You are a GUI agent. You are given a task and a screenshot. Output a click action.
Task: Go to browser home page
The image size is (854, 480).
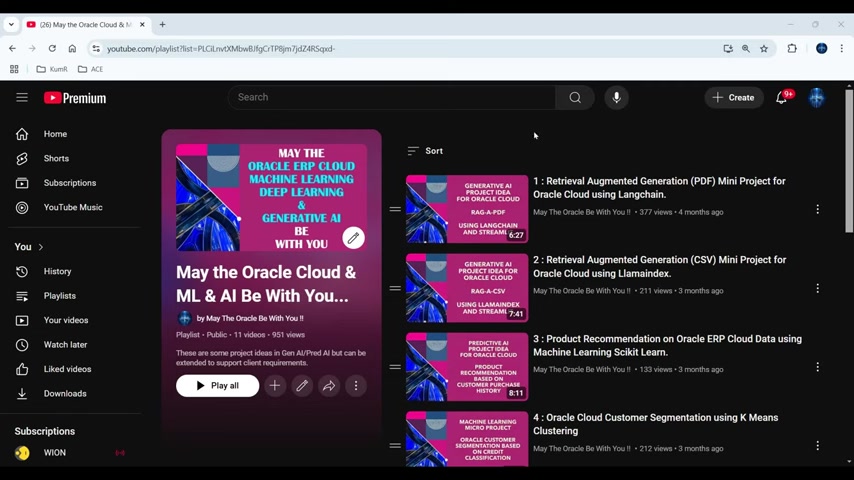72,48
